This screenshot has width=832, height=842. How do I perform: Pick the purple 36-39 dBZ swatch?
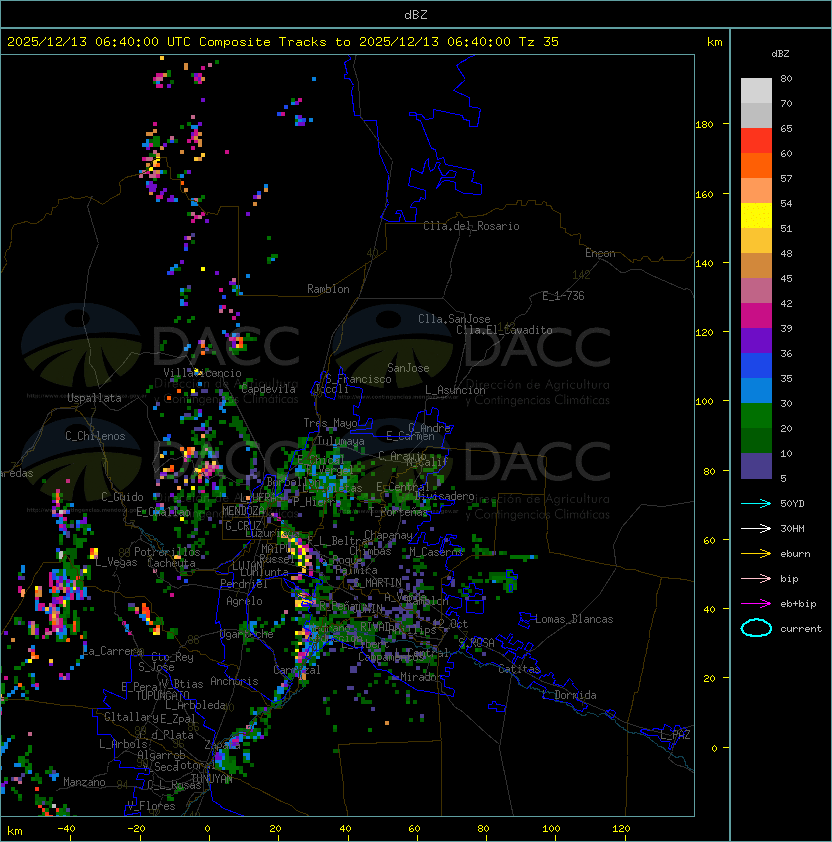point(756,340)
